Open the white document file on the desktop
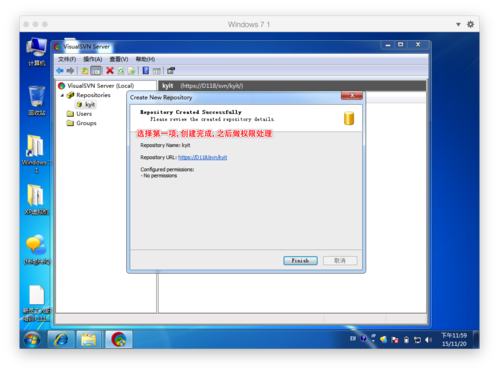 37,303
